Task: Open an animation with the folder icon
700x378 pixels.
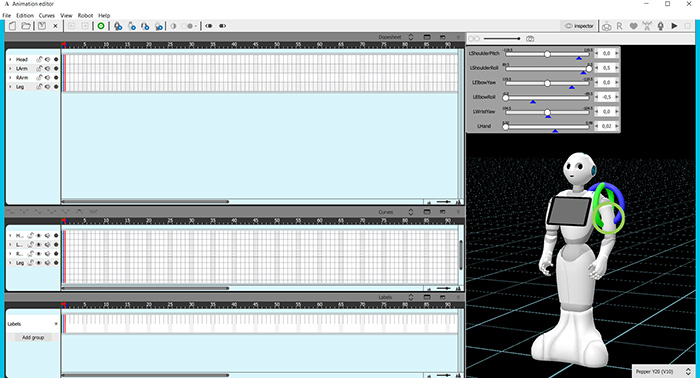Action: (x=26, y=26)
